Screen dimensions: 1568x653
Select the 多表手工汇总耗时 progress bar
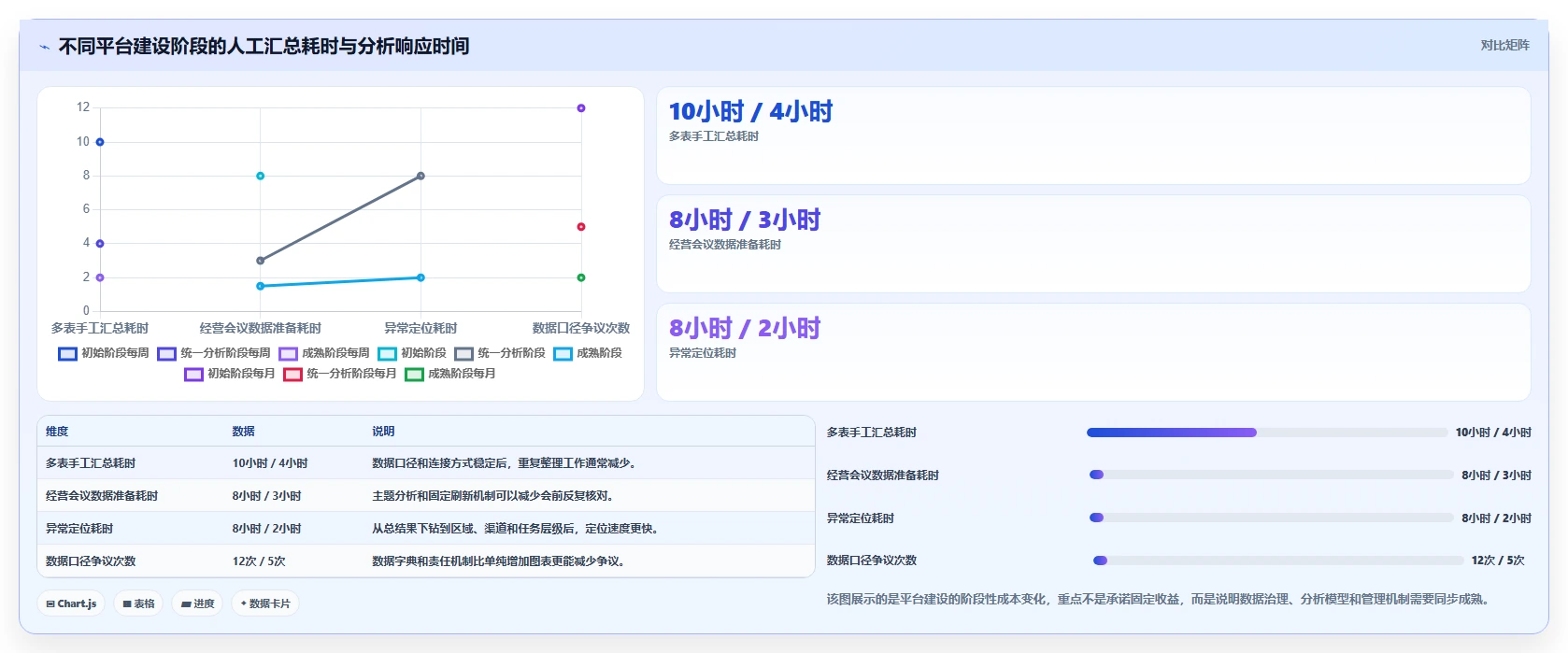tap(1267, 433)
